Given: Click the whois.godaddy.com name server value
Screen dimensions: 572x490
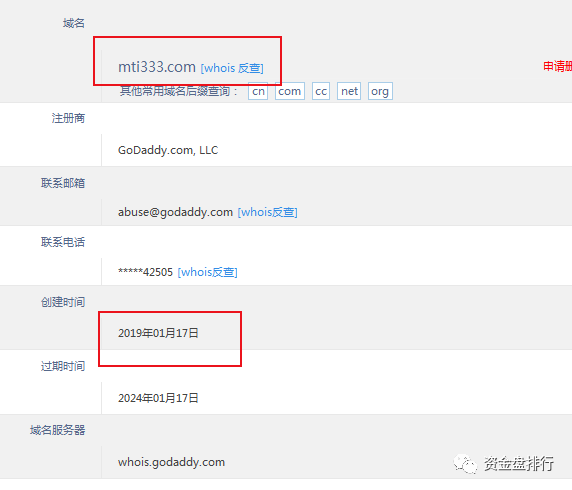Looking at the screenshot, I should pos(171,462).
